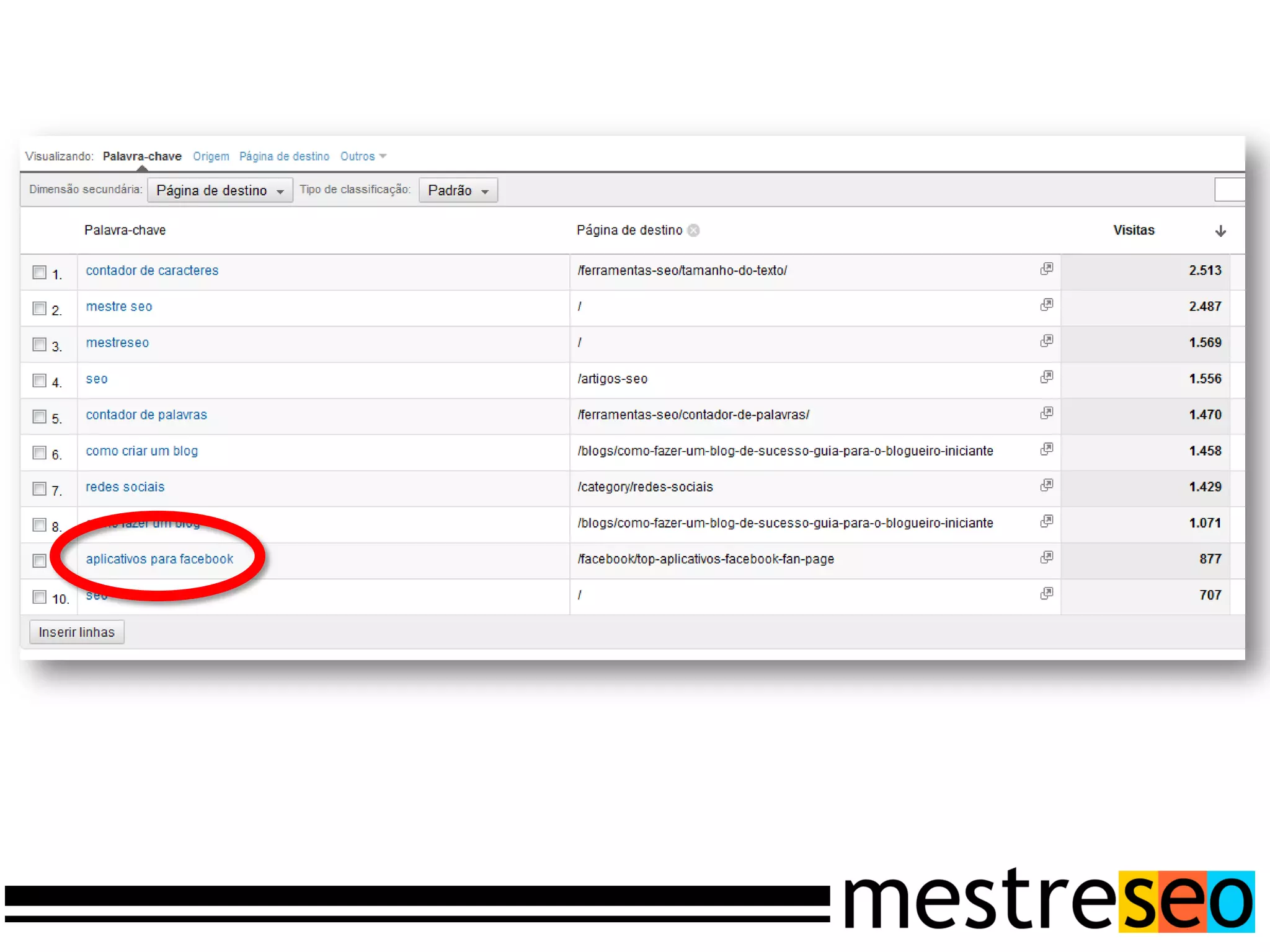
Task: Open external link icon in row 10
Action: [x=1046, y=593]
